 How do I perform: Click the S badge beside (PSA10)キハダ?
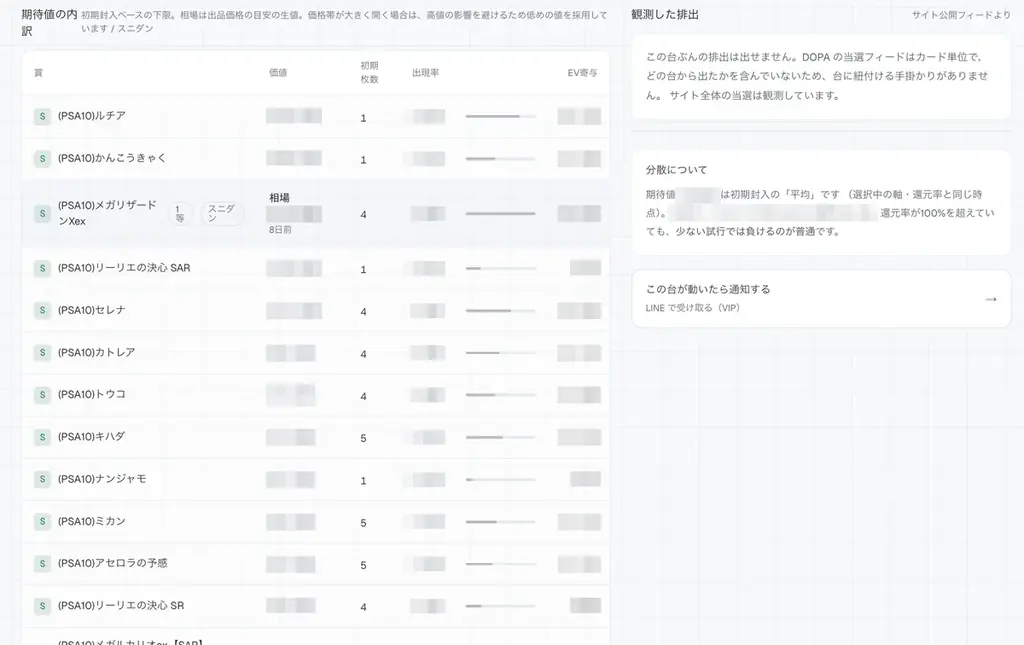click(42, 437)
